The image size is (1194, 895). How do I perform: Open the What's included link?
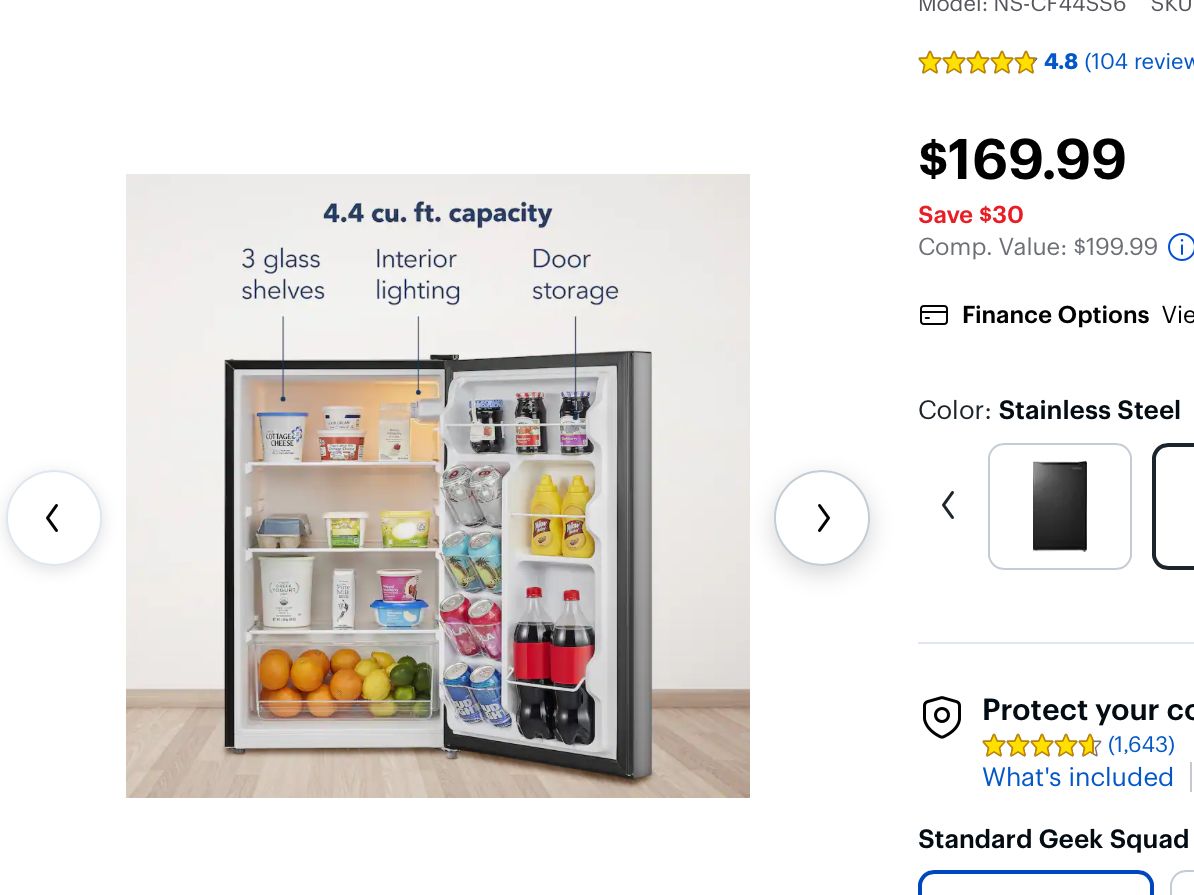click(1077, 777)
